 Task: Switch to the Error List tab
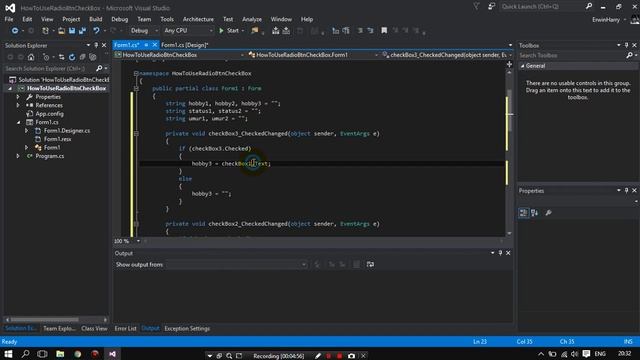pos(125,328)
